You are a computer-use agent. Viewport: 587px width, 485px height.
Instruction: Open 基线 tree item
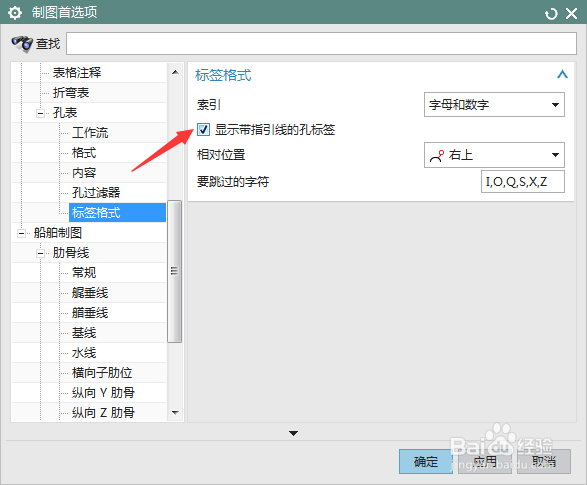click(84, 333)
